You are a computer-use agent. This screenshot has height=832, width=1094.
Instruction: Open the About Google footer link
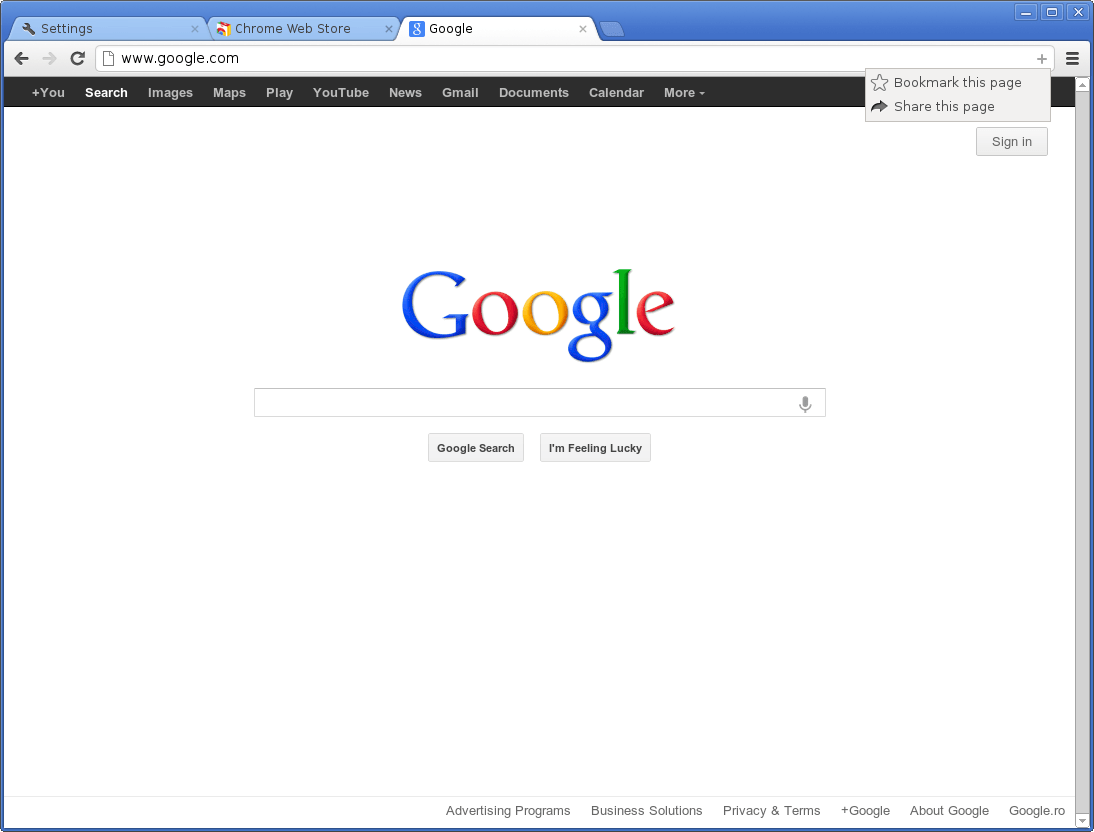click(x=950, y=810)
